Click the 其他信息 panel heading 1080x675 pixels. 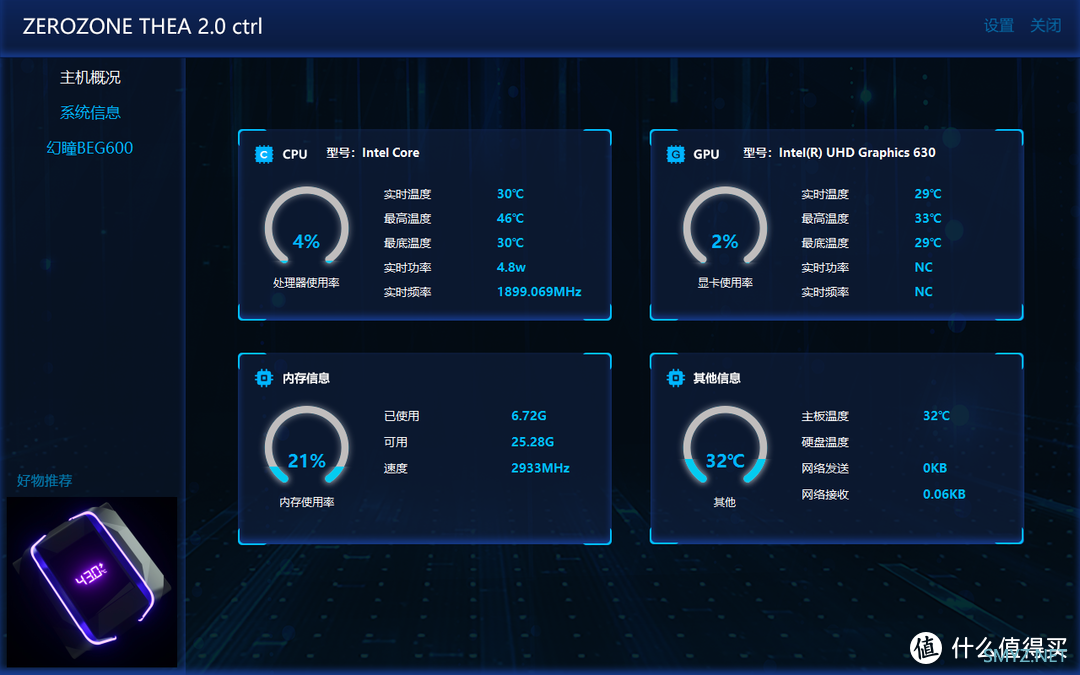coord(716,378)
